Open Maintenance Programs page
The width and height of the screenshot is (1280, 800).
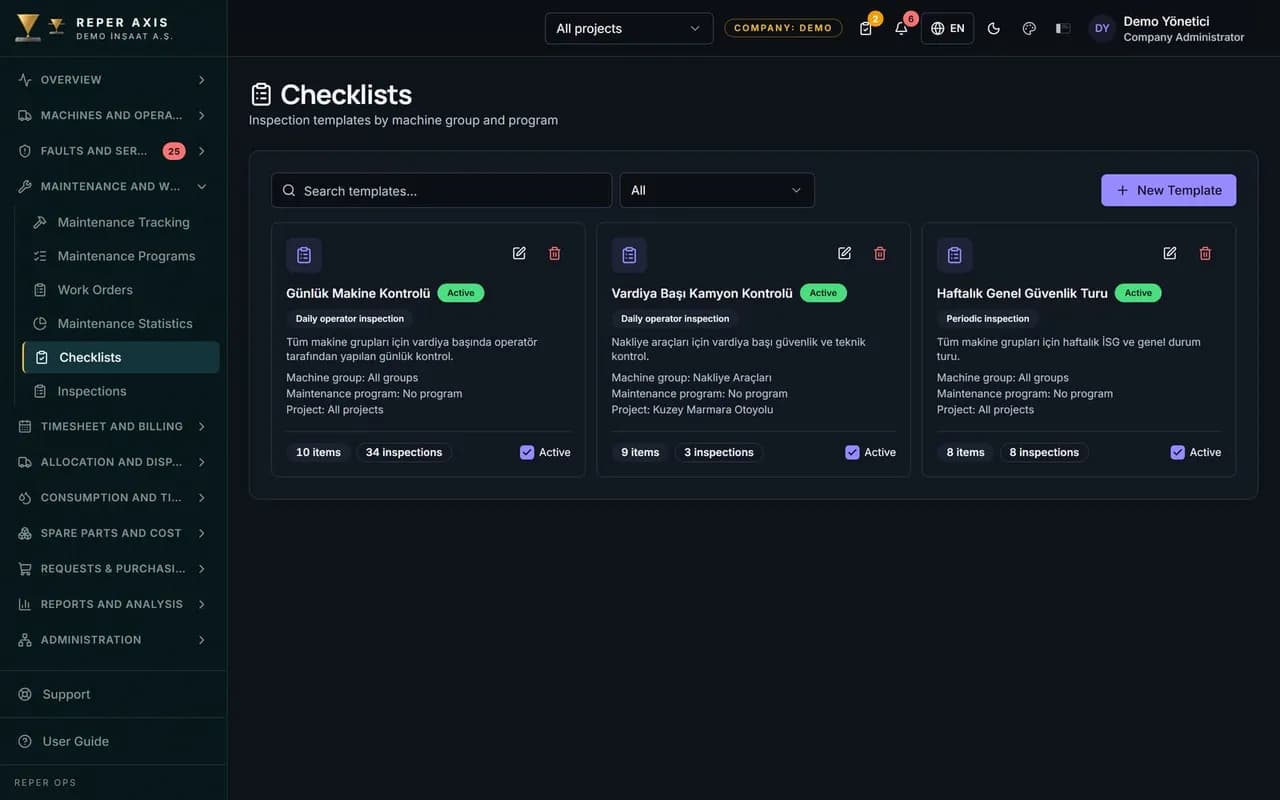[121, 256]
